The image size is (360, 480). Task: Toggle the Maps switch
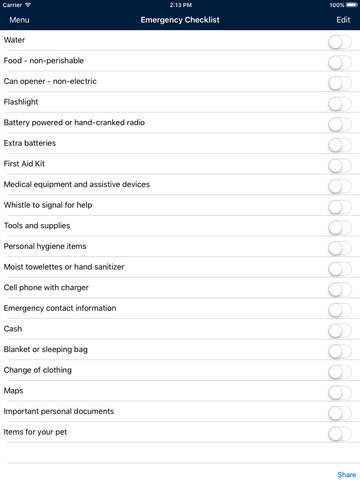coord(340,393)
